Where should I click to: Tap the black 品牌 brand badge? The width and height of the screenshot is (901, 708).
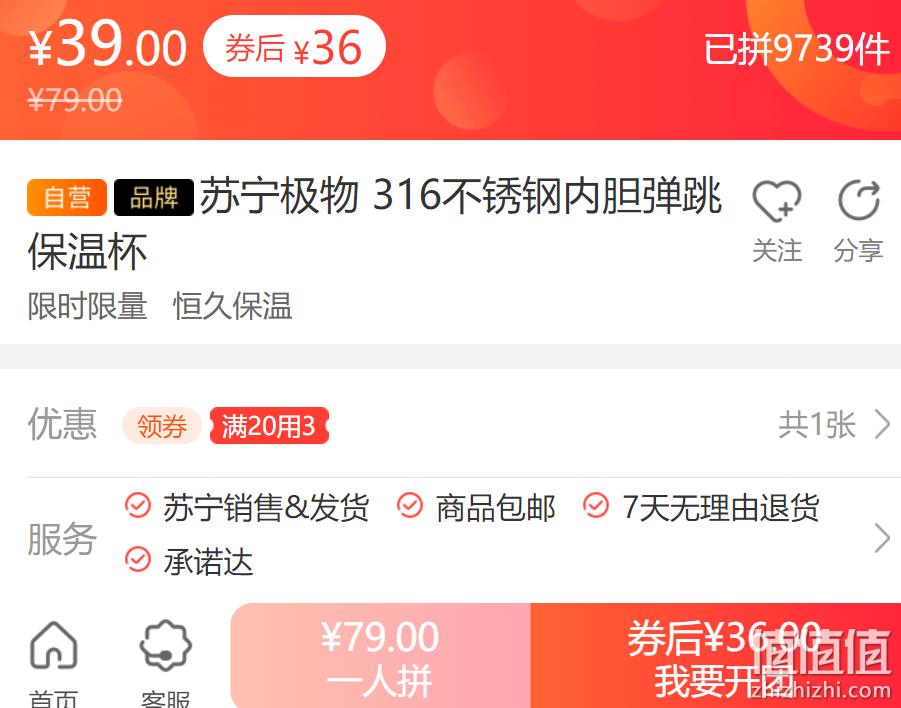(154, 198)
